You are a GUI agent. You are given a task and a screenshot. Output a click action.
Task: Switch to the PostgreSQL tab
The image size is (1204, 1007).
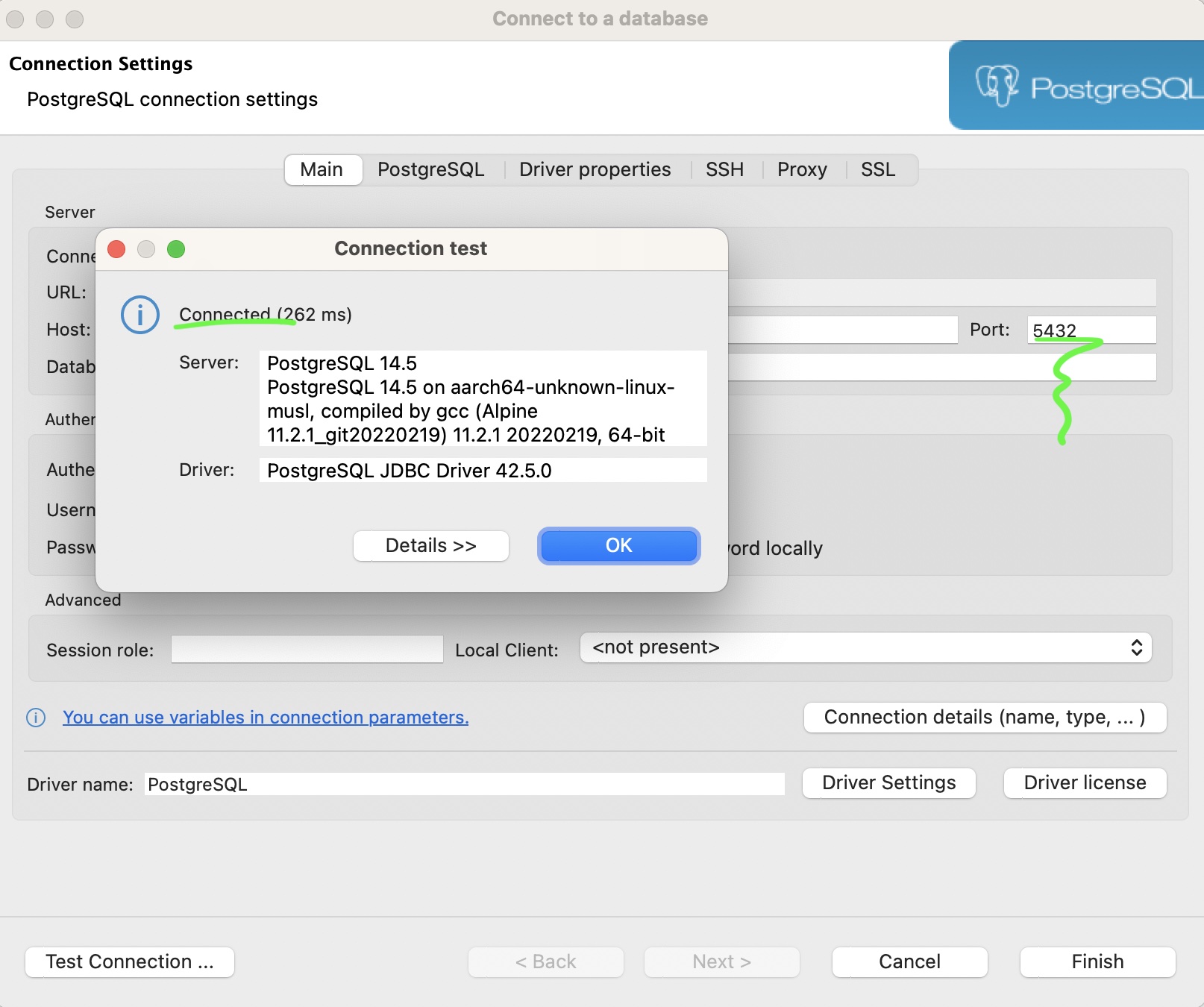pos(431,170)
